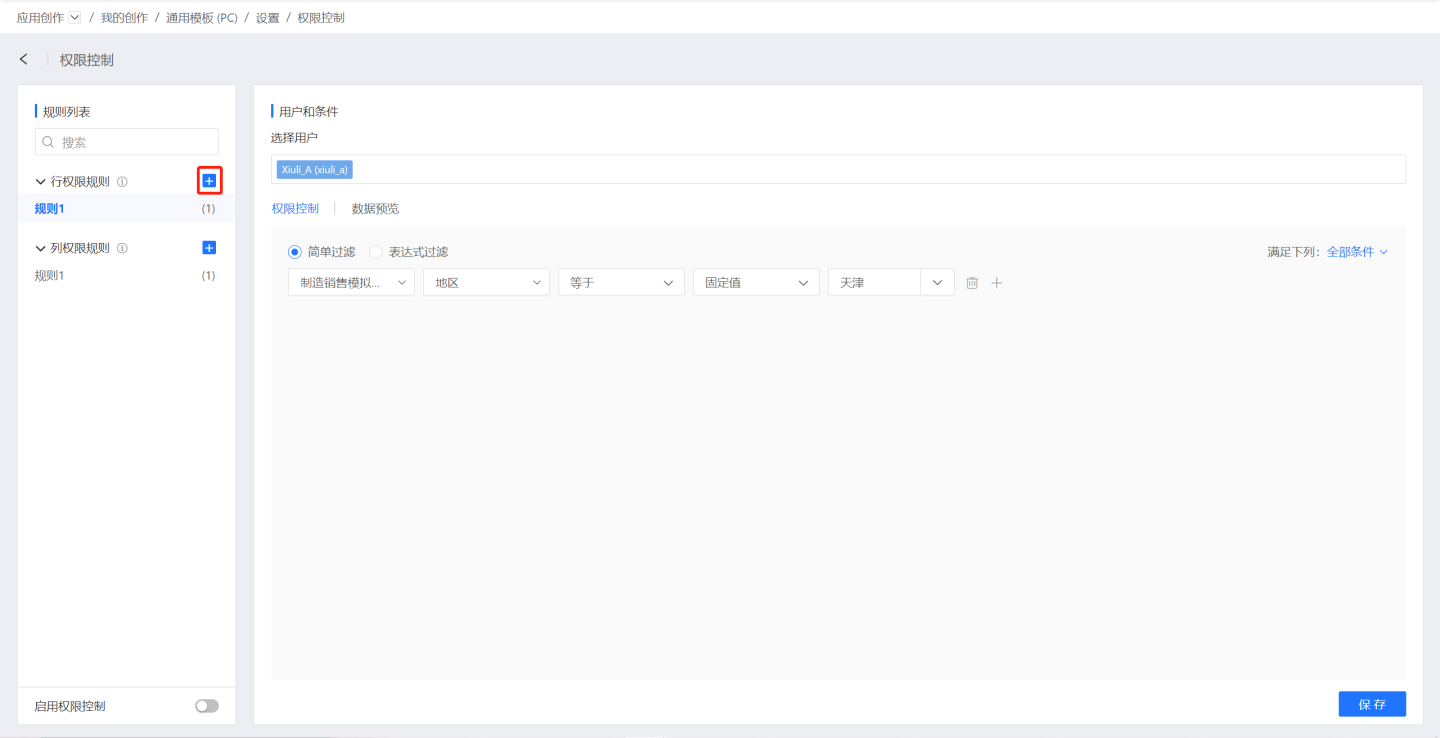
Task: Delete the filter condition with trash icon
Action: [x=972, y=283]
